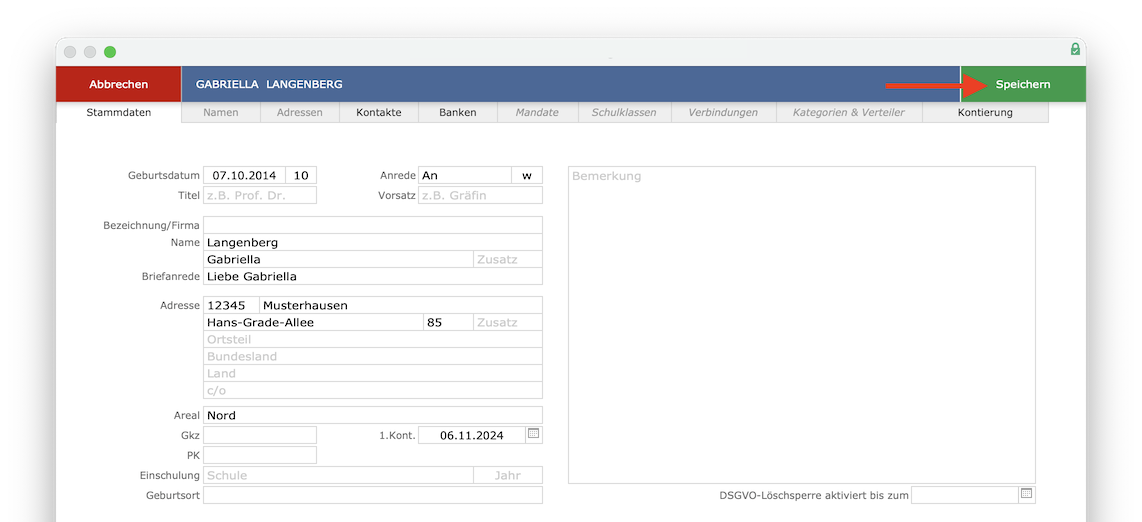
Task: Edit 1.Kont. date field 06.11.2024
Action: coord(472,435)
